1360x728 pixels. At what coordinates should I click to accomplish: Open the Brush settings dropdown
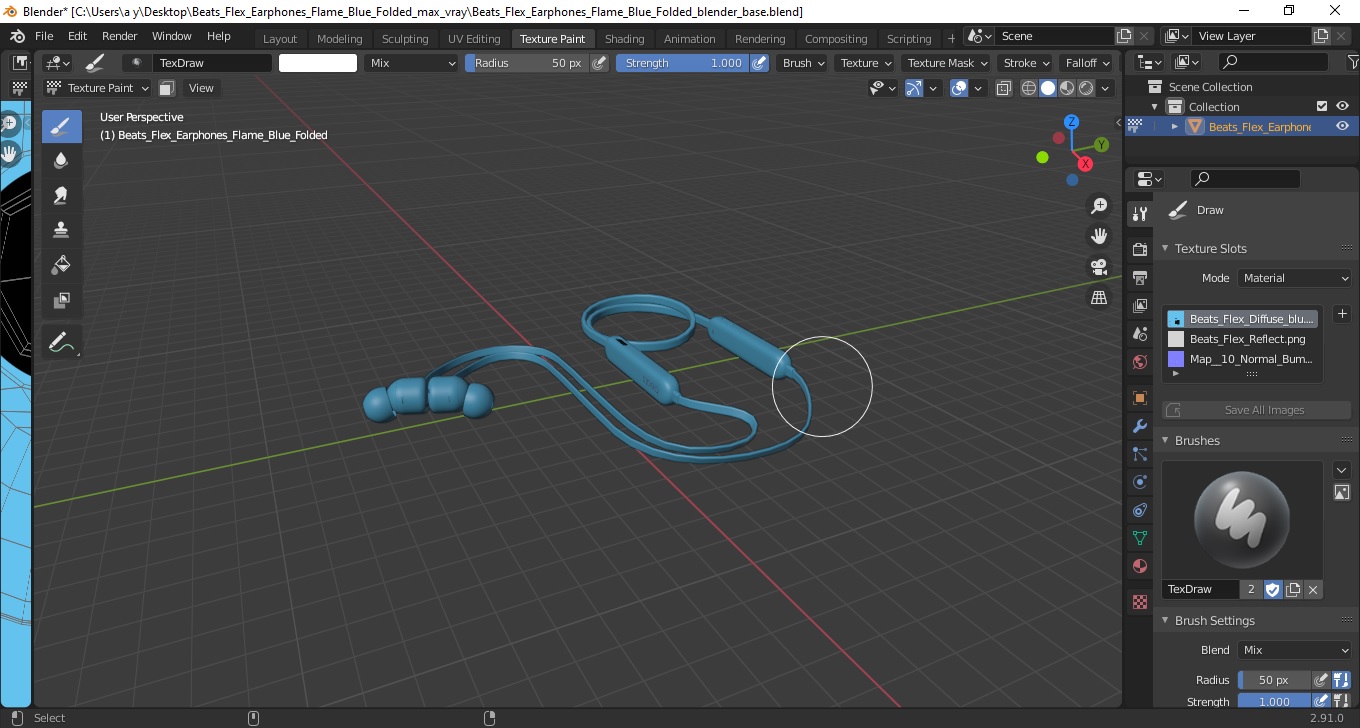tap(803, 63)
